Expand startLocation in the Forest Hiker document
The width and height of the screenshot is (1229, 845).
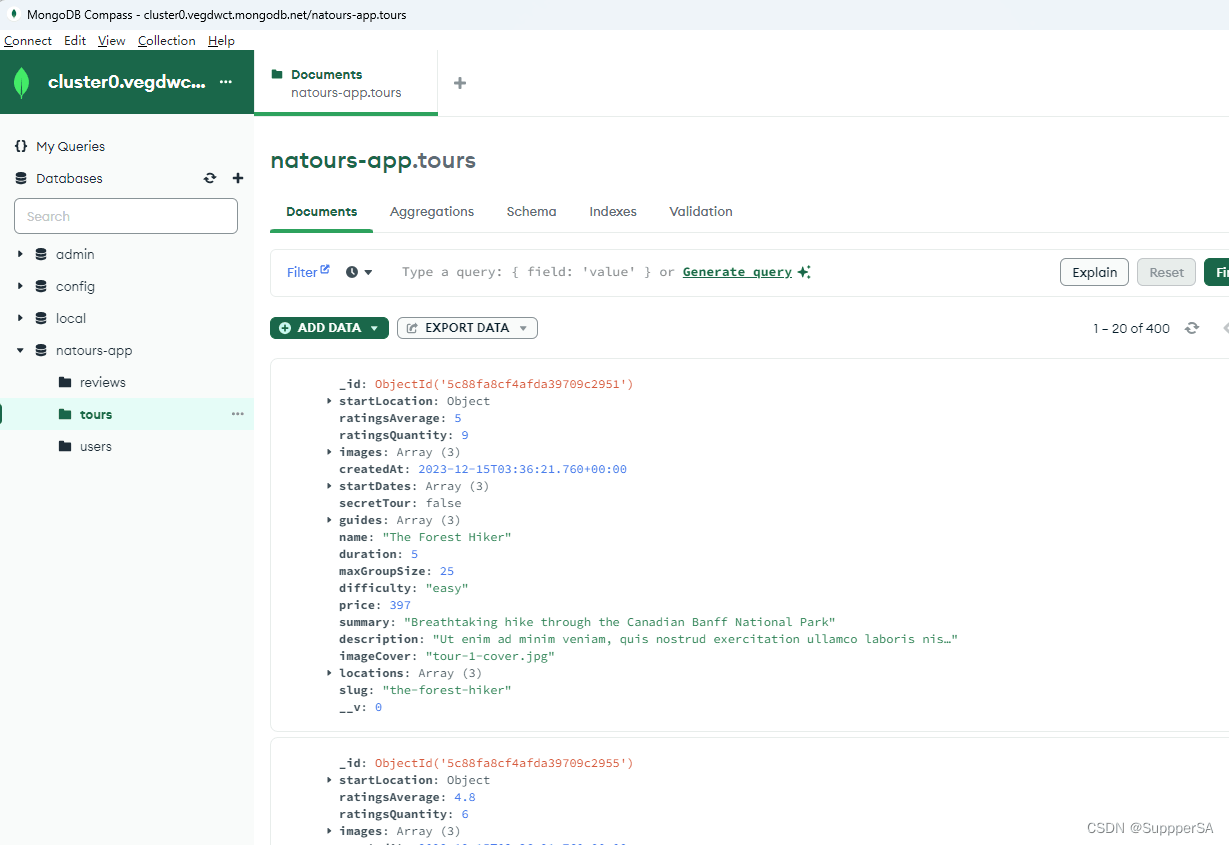point(330,401)
